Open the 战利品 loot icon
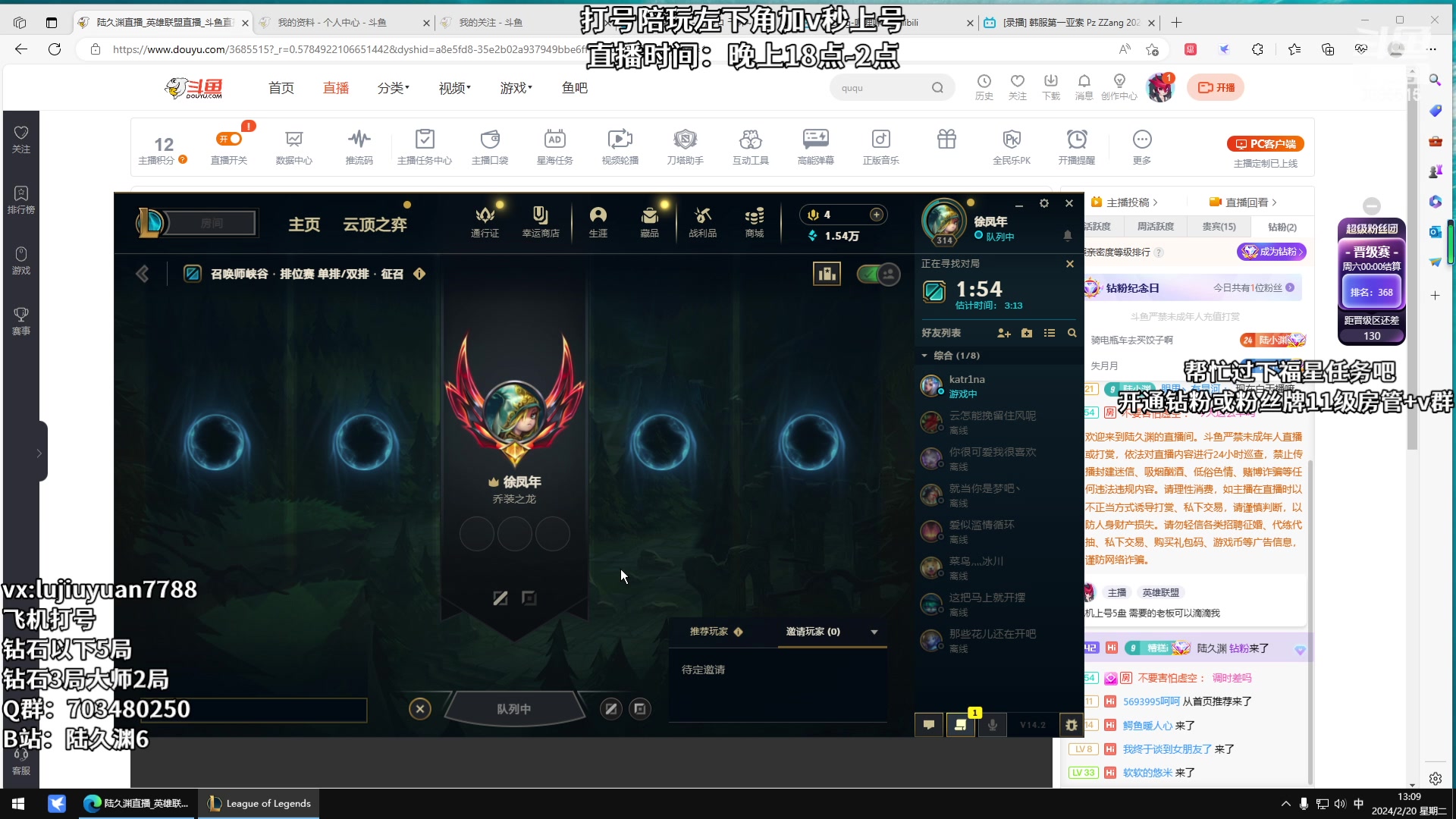 (x=702, y=222)
